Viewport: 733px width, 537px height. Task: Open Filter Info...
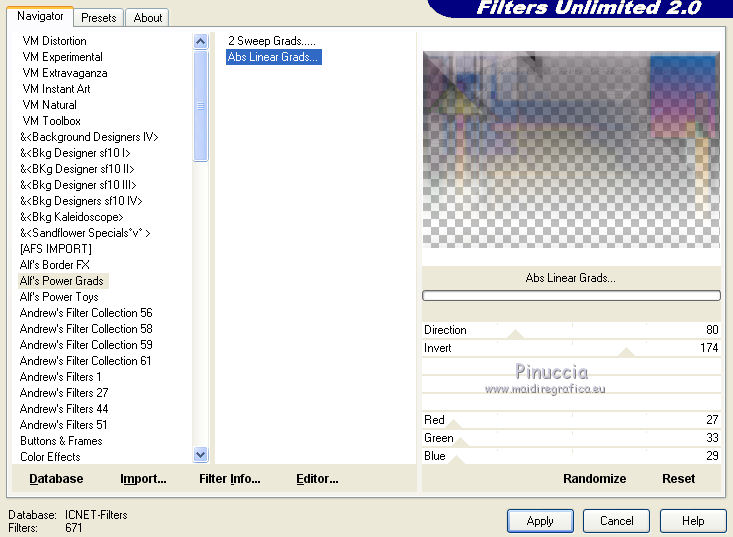coord(230,479)
